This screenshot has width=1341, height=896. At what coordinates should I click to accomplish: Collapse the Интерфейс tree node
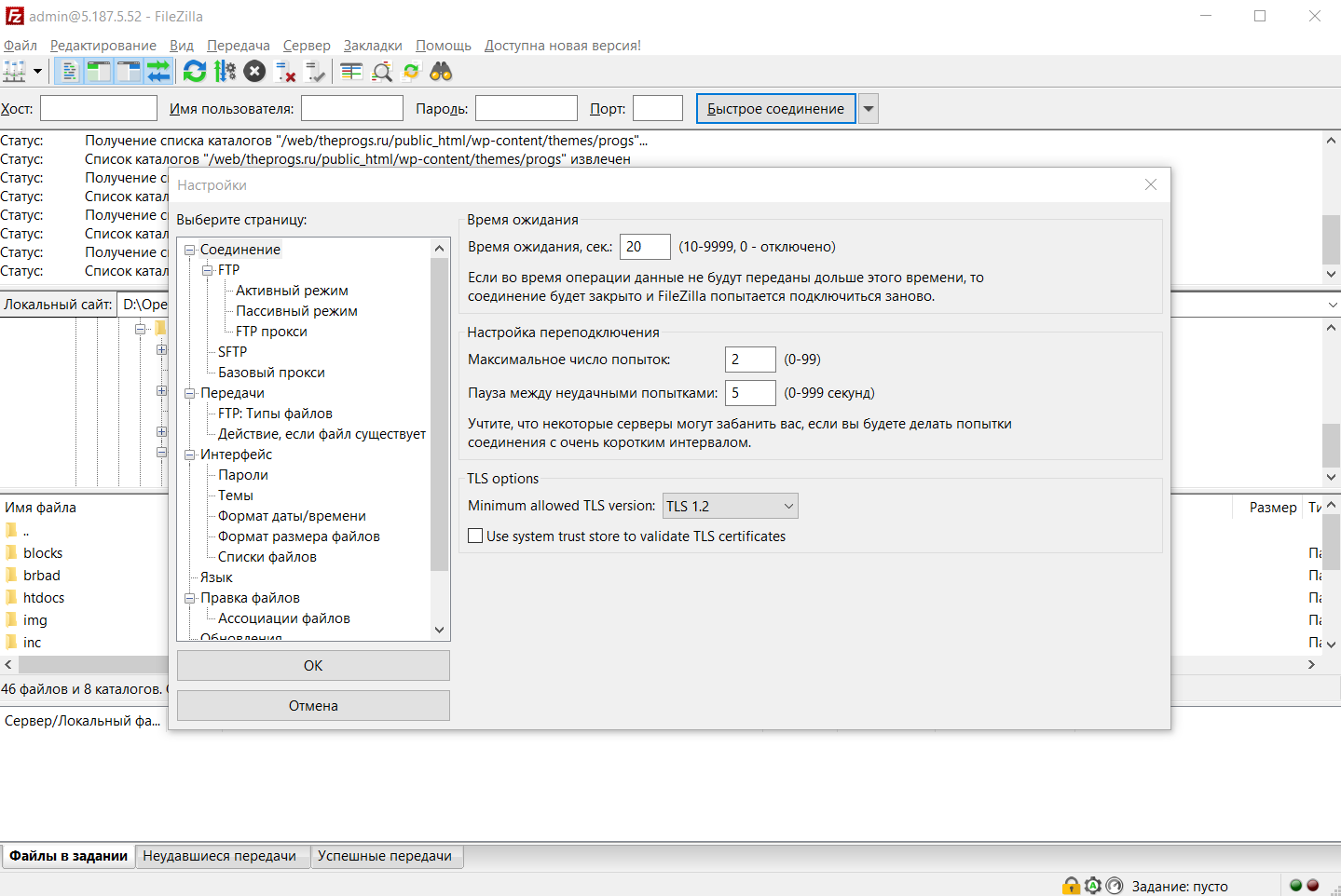190,455
